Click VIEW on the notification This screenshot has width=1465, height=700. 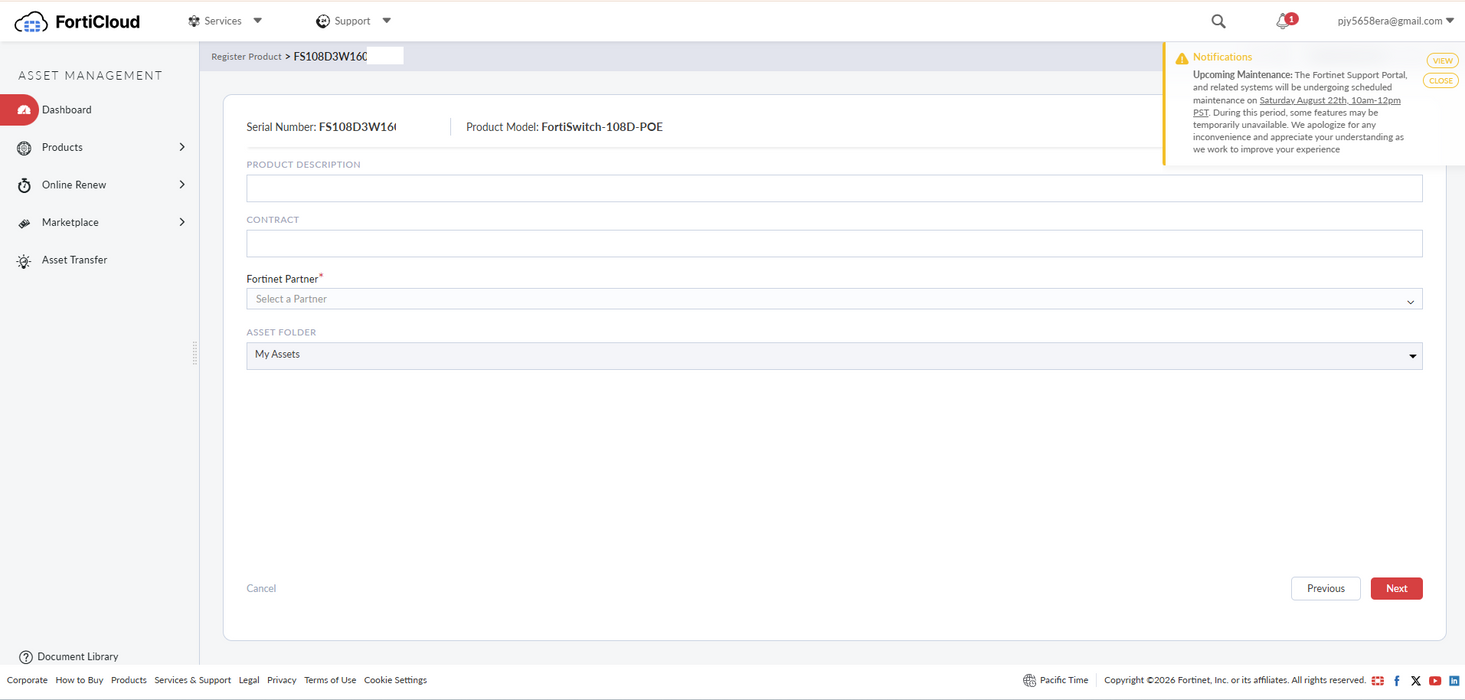tap(1442, 61)
